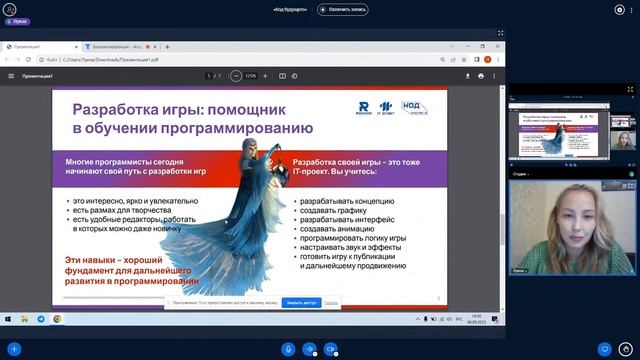Open the Студия dropdown label
640x360 pixels.
[521, 174]
